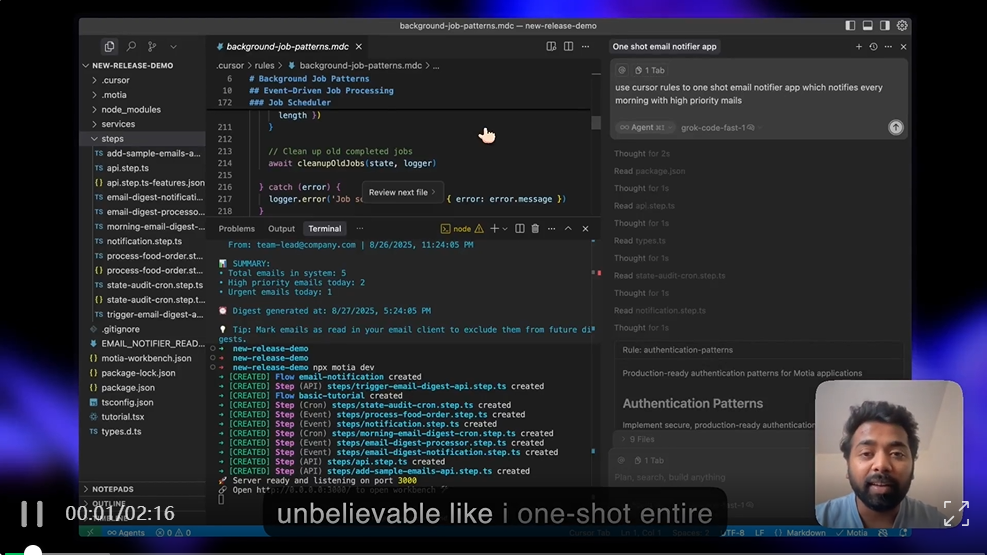Open terminal panel more actions

[x=551, y=228]
